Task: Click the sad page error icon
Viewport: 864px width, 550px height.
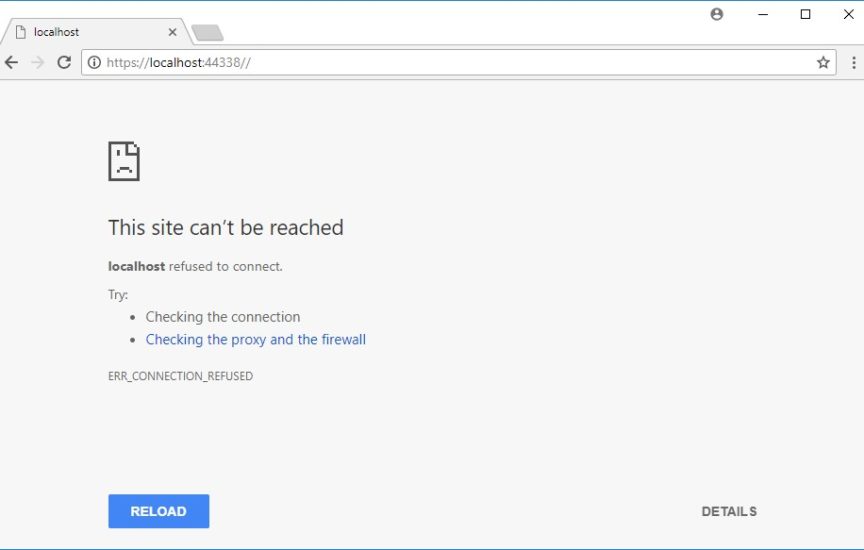Action: [x=124, y=161]
